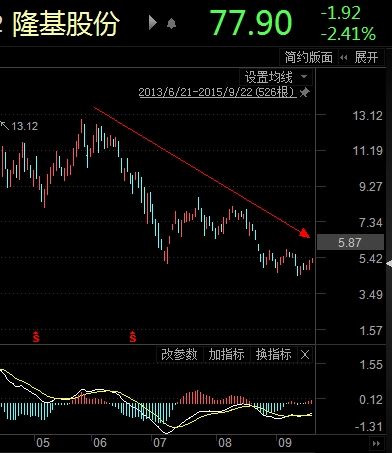Click the second red S marker near 06

tap(133, 337)
